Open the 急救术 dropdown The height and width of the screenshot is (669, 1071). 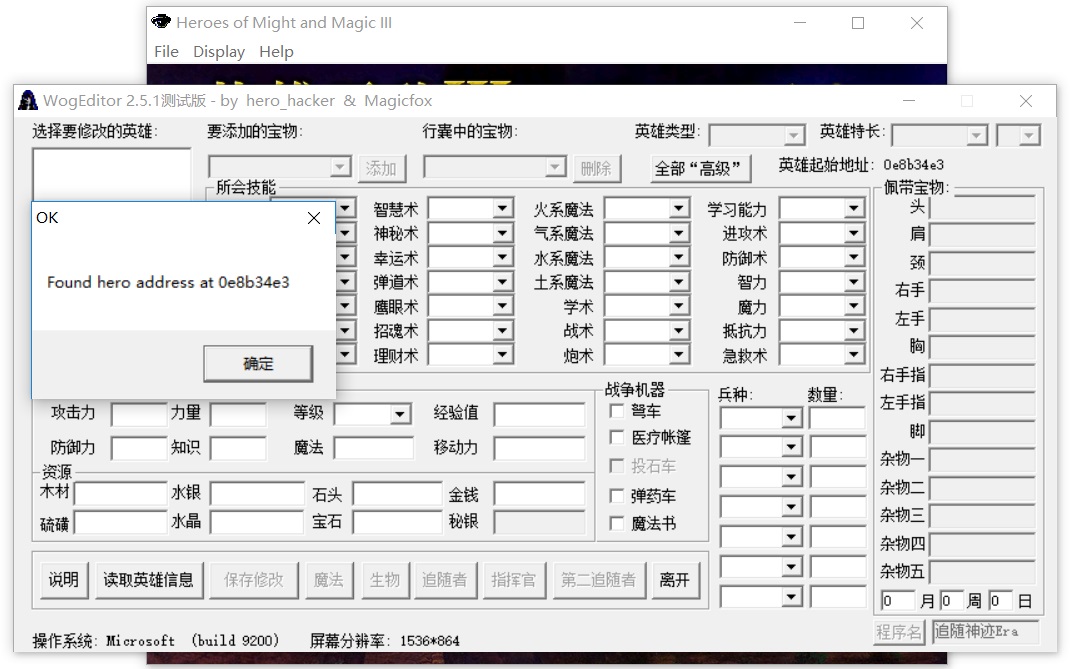point(854,355)
